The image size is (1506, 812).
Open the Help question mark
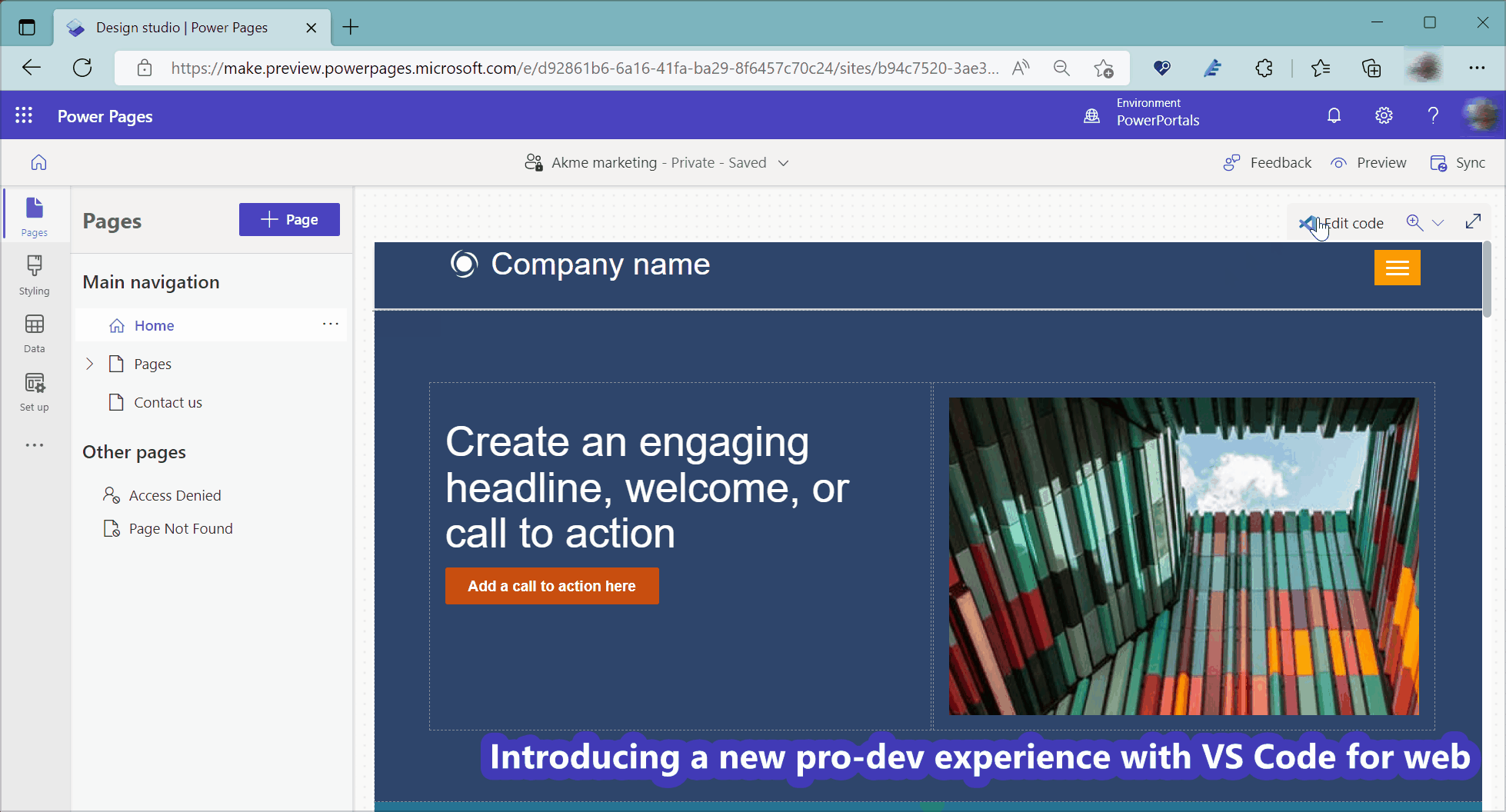(x=1433, y=115)
